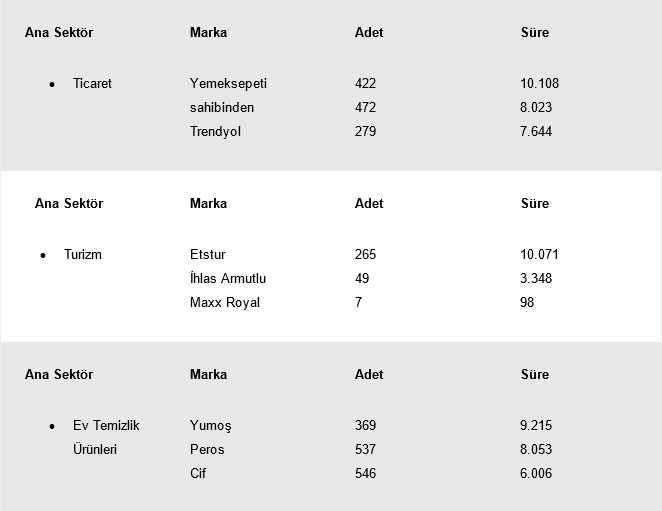Click the Süre header in the Turizm table

(535, 204)
